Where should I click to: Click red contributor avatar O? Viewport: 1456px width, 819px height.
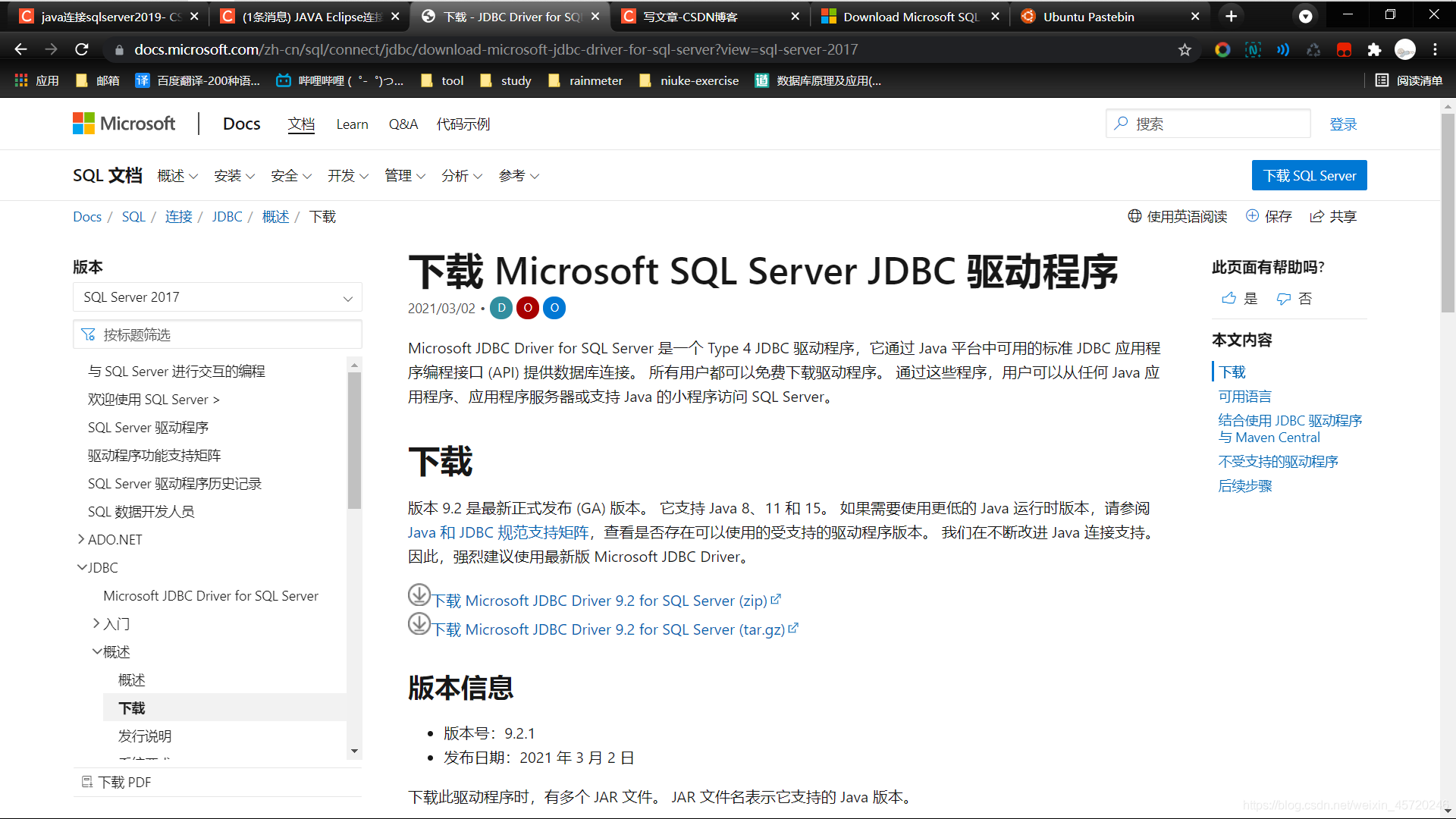(528, 308)
